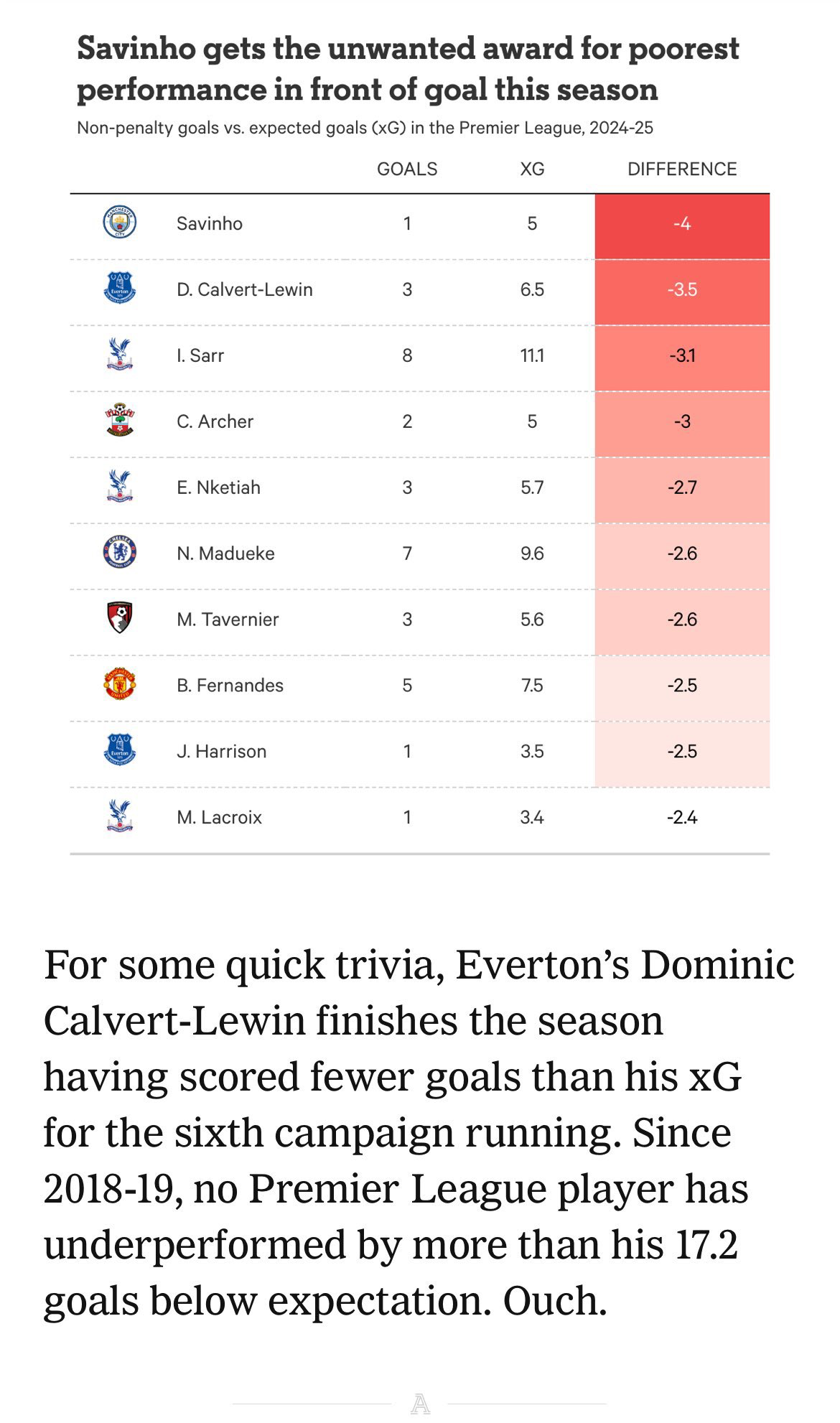Click player name E. Nketiah
The image size is (840, 1423).
pyautogui.click(x=218, y=487)
